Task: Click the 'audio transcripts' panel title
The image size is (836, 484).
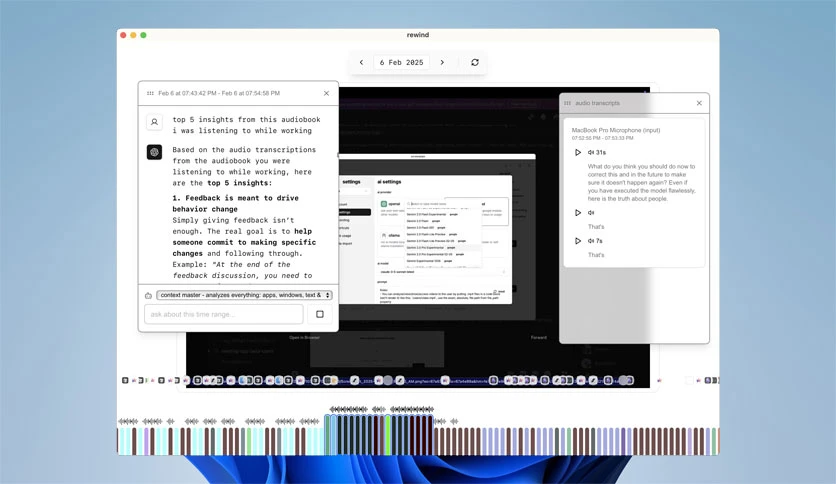Action: [597, 103]
